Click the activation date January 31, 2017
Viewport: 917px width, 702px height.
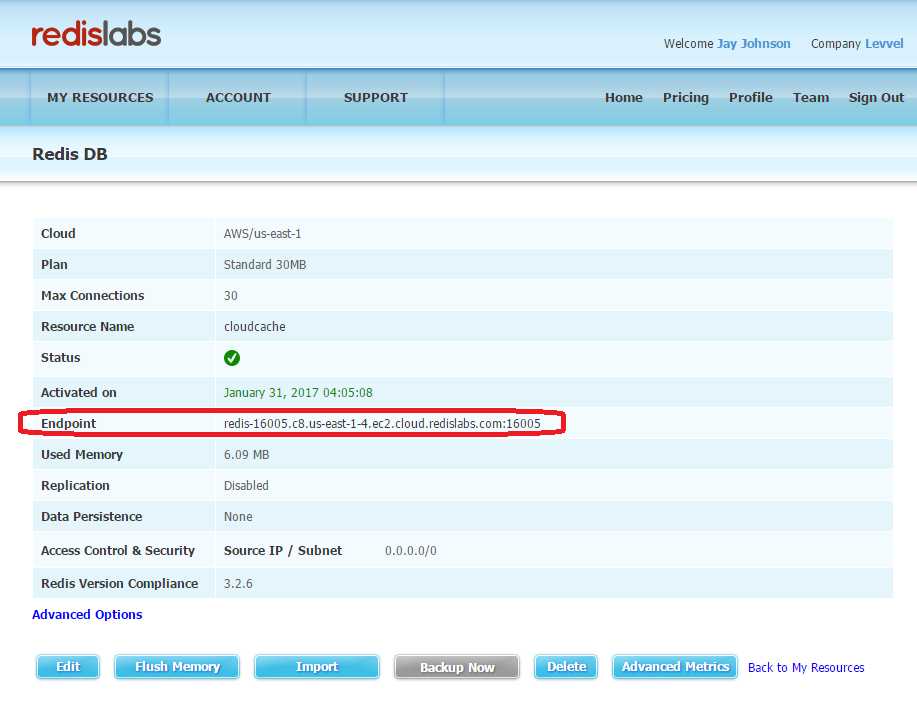click(298, 393)
